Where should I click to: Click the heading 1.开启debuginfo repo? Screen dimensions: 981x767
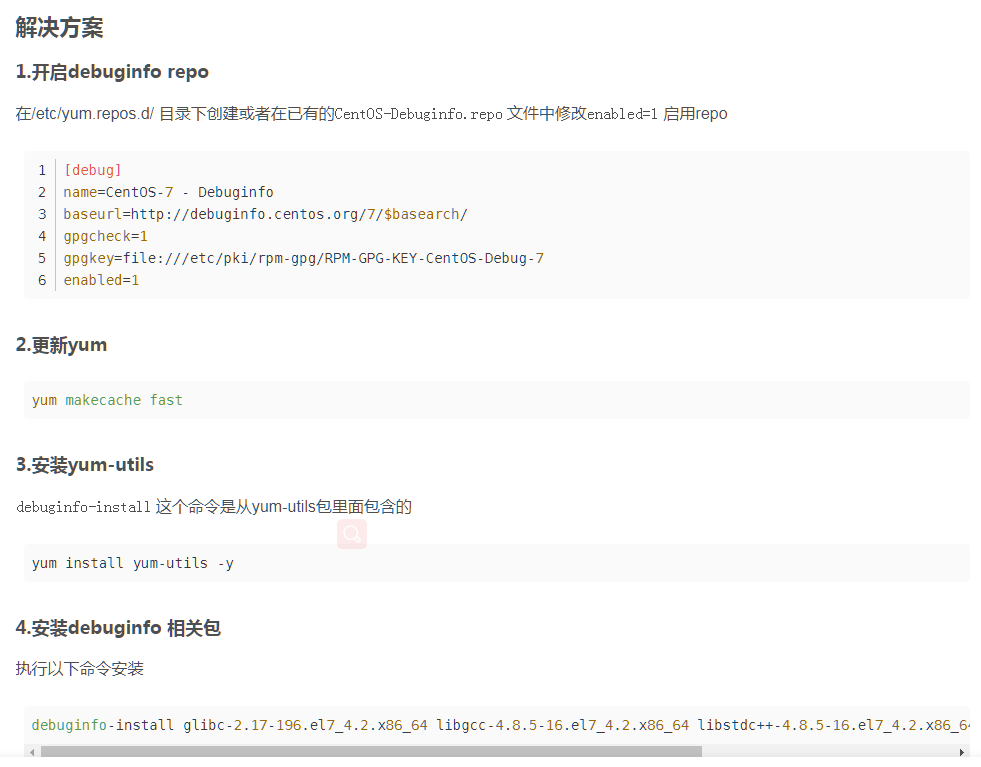112,71
